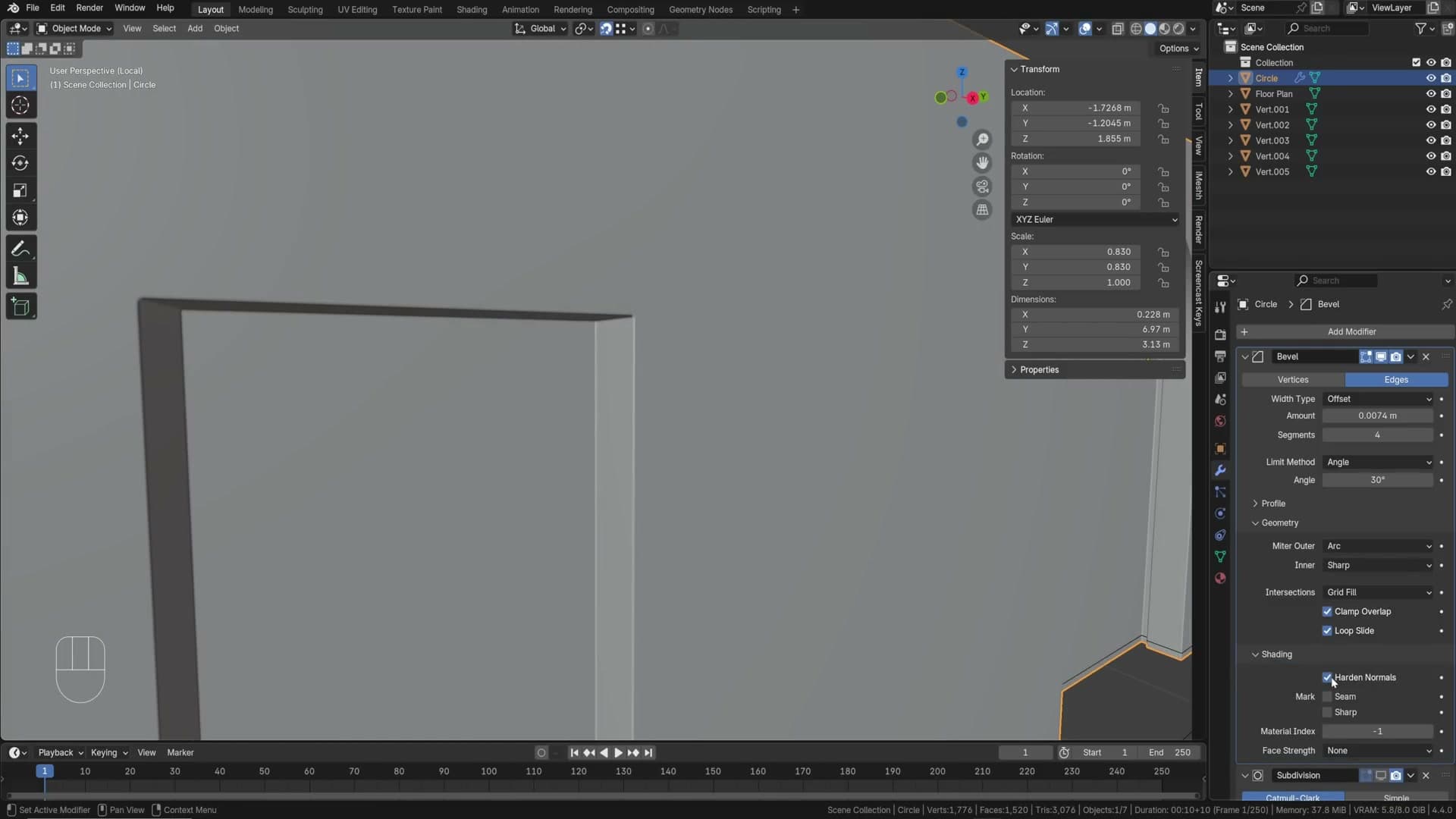
Task: Open the XYZ Euler rotation mode dropdown
Action: [1095, 219]
